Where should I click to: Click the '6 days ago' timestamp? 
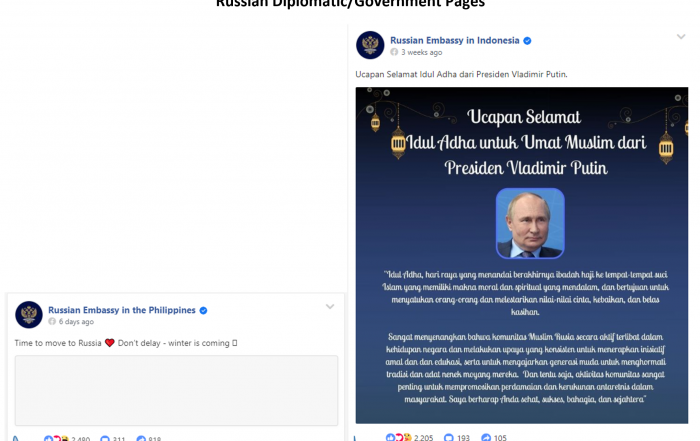(76, 321)
